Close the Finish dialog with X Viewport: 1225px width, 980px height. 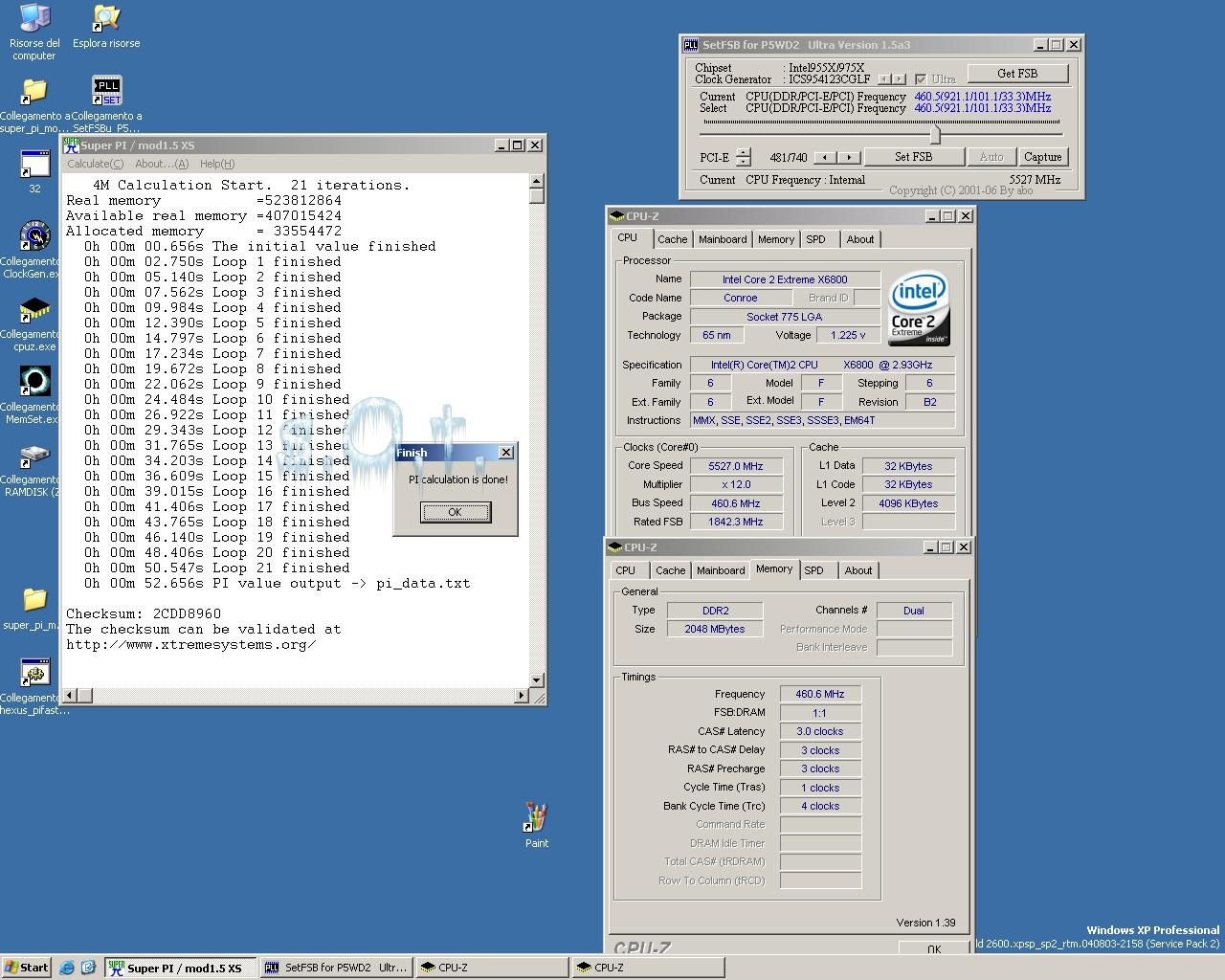(506, 453)
